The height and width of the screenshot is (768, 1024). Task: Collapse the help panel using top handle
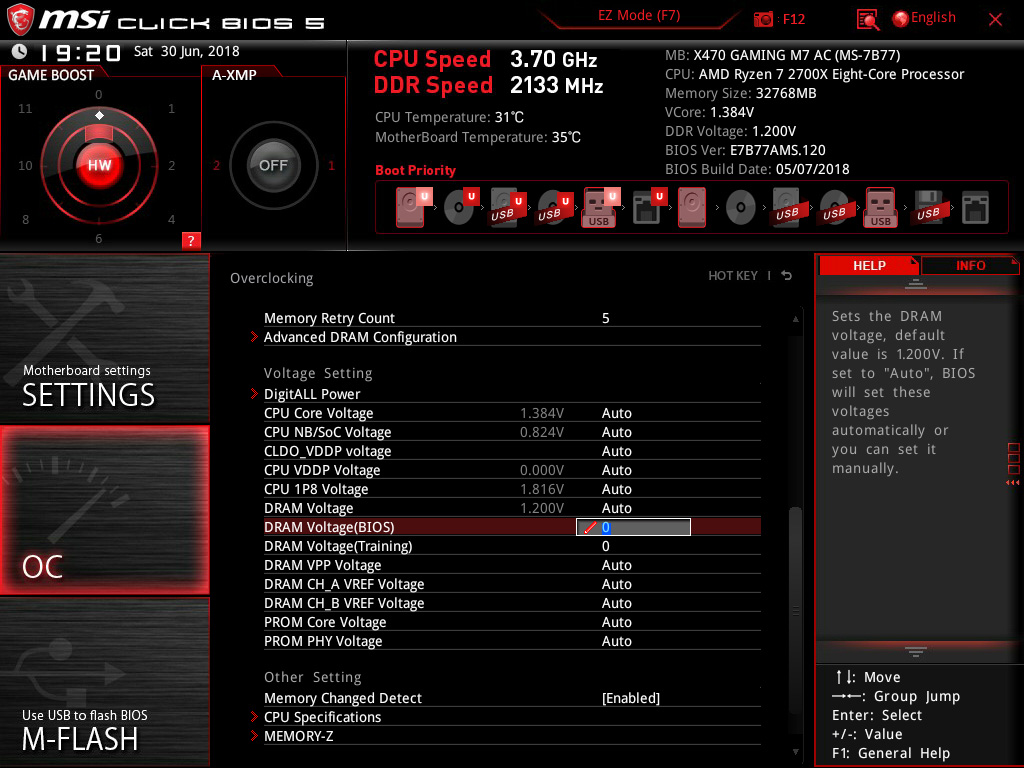pos(916,284)
